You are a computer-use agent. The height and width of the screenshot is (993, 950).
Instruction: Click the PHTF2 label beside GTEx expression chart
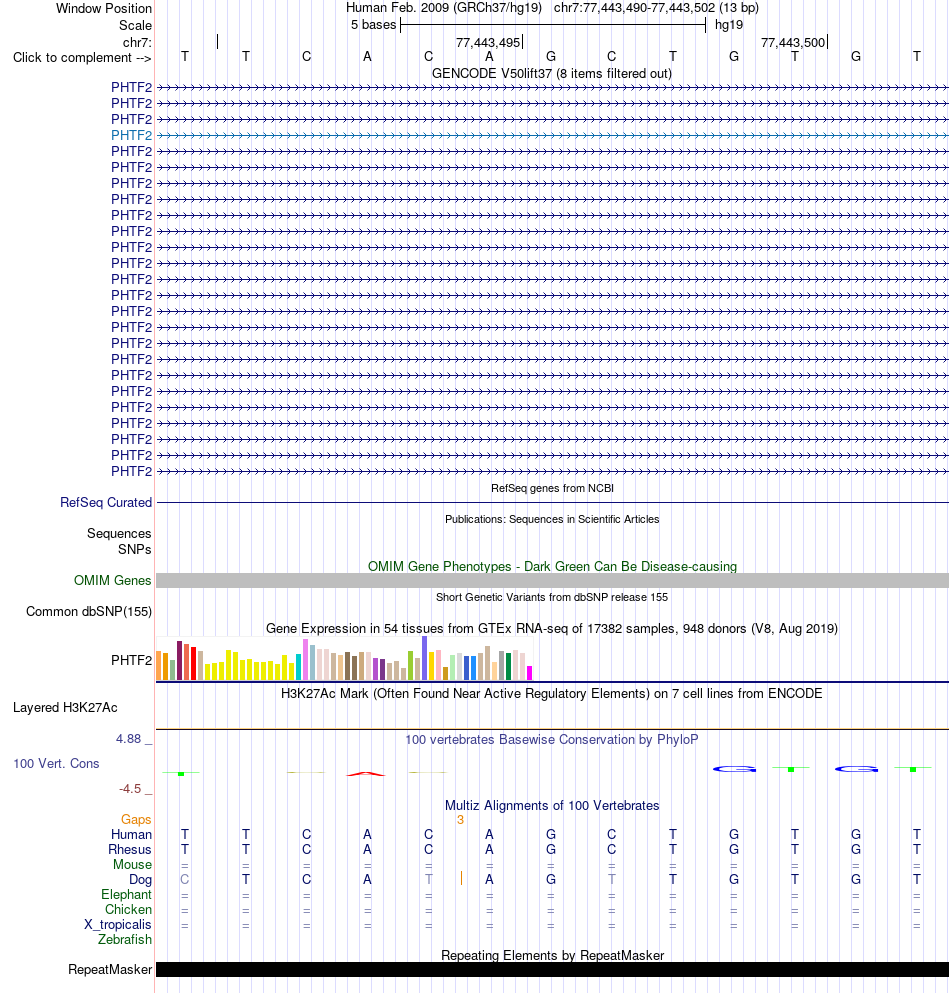(x=131, y=660)
